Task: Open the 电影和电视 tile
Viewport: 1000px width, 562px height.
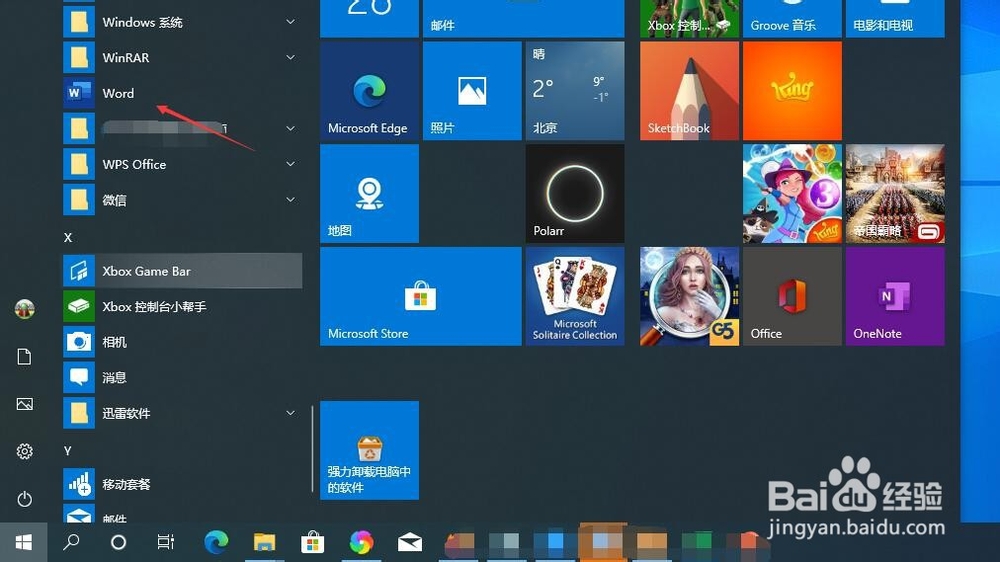Action: [x=895, y=18]
